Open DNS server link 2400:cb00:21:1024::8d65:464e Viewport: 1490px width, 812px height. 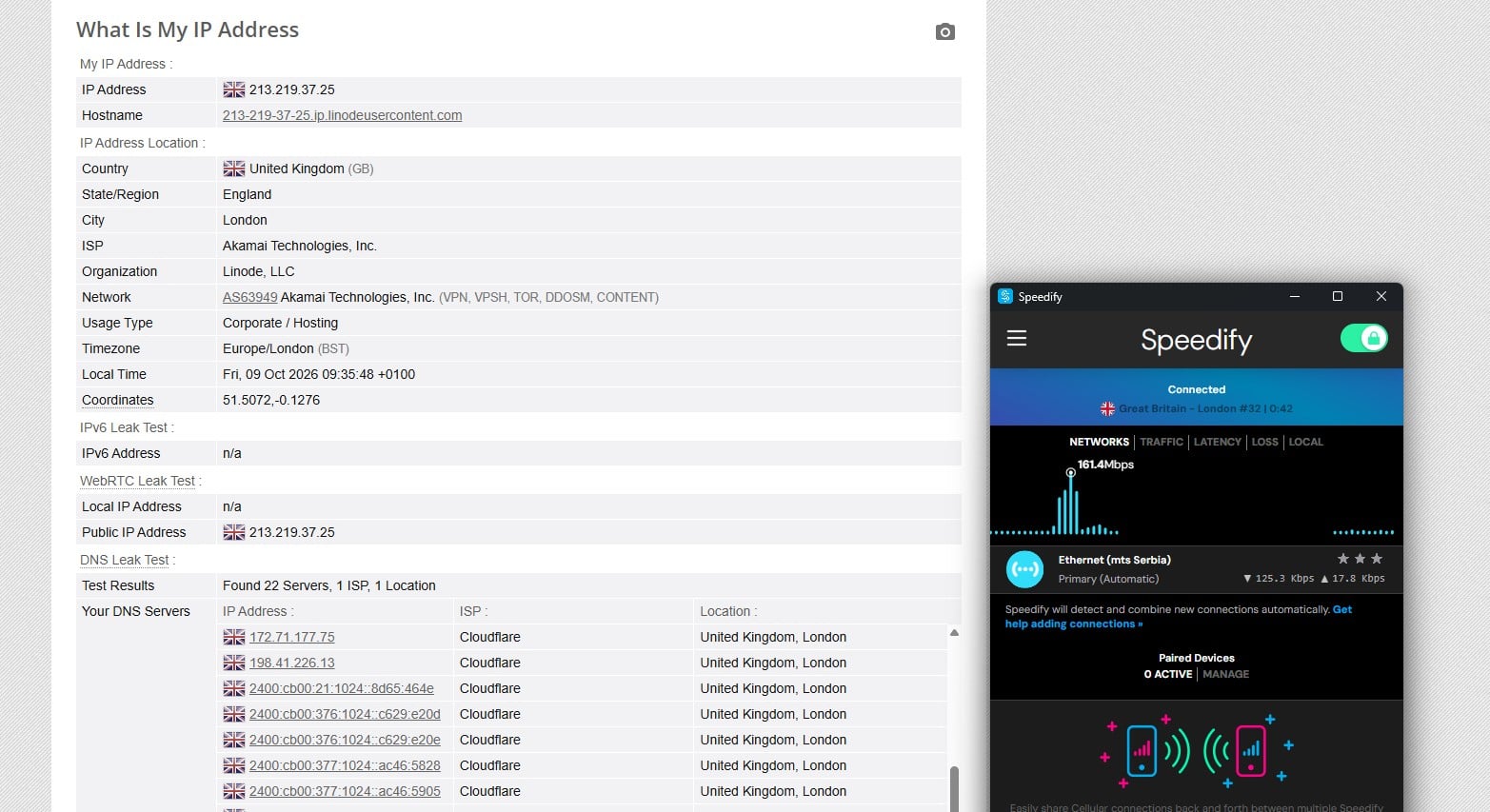(341, 688)
